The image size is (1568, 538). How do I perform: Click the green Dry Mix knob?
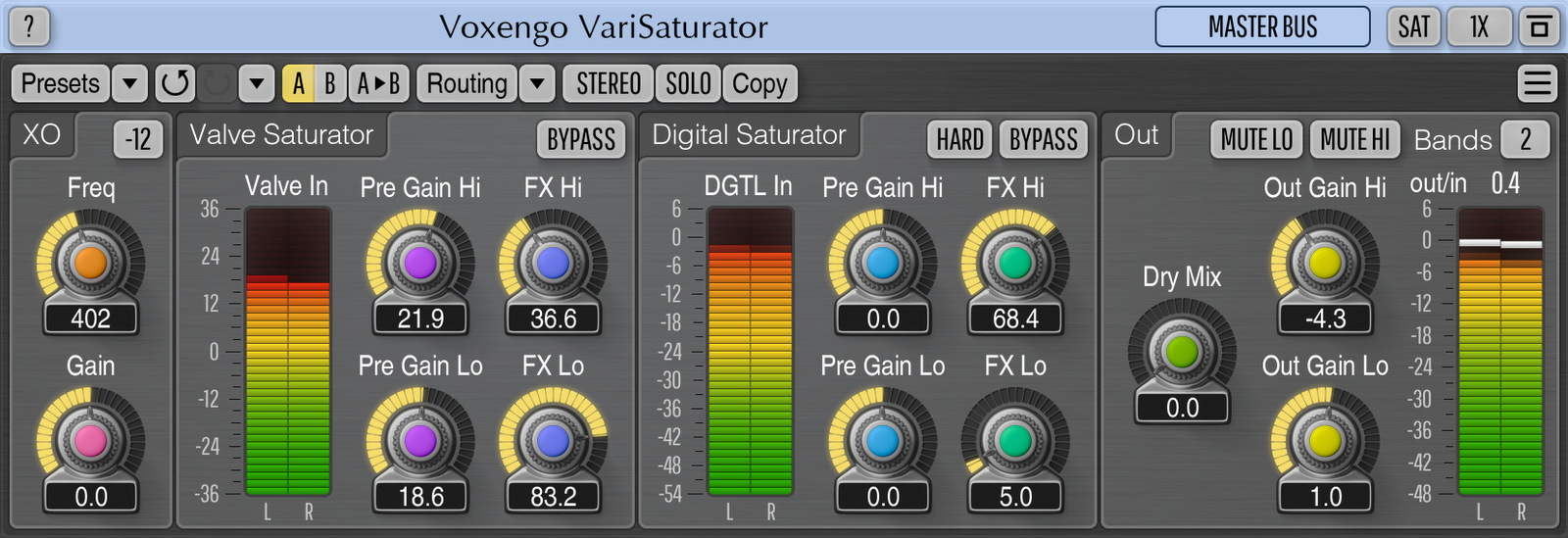coord(1182,352)
